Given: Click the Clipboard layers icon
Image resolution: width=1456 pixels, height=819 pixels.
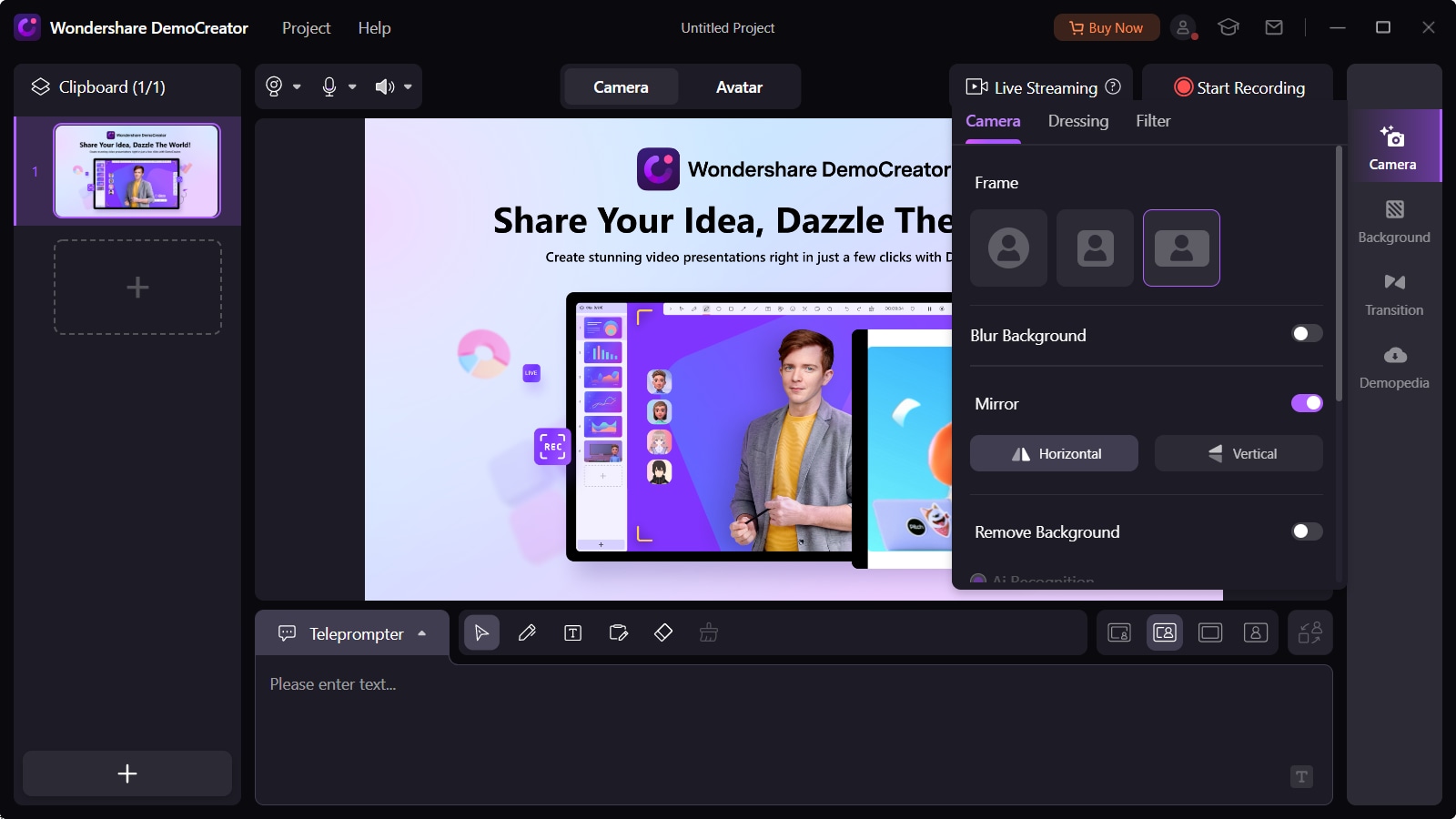Looking at the screenshot, I should click(x=41, y=86).
